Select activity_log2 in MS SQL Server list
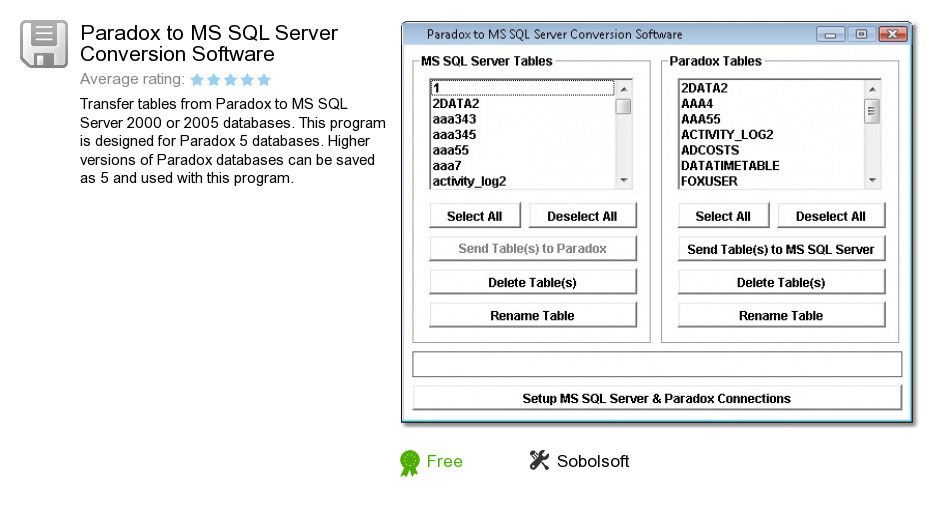The width and height of the screenshot is (940, 507). point(522,182)
